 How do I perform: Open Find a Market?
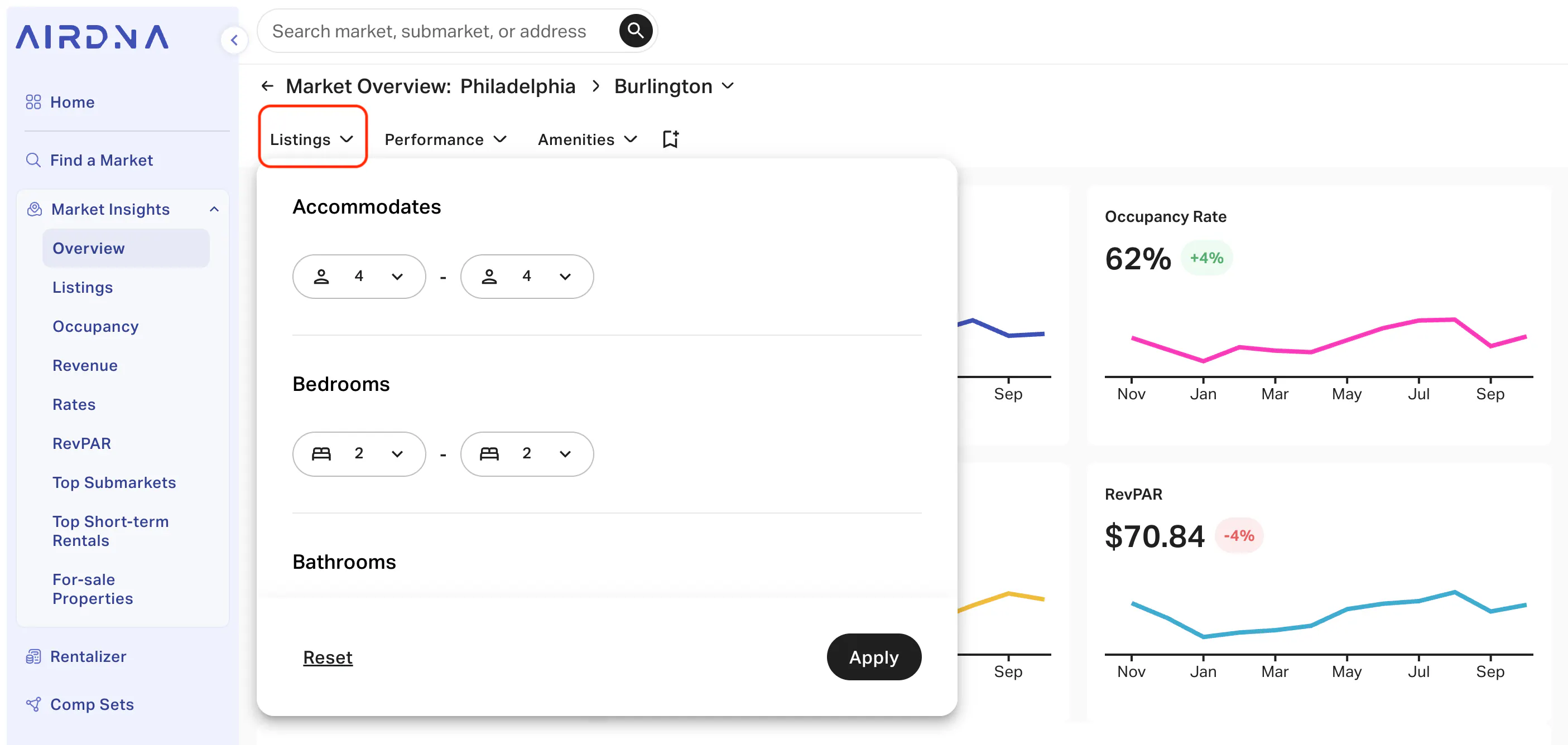point(102,160)
